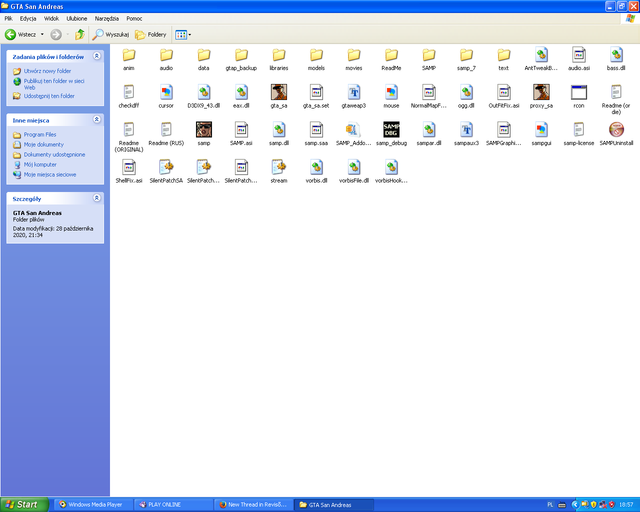Click Publikuj ten folder w sieci Web
The height and width of the screenshot is (512, 640).
[x=54, y=84]
